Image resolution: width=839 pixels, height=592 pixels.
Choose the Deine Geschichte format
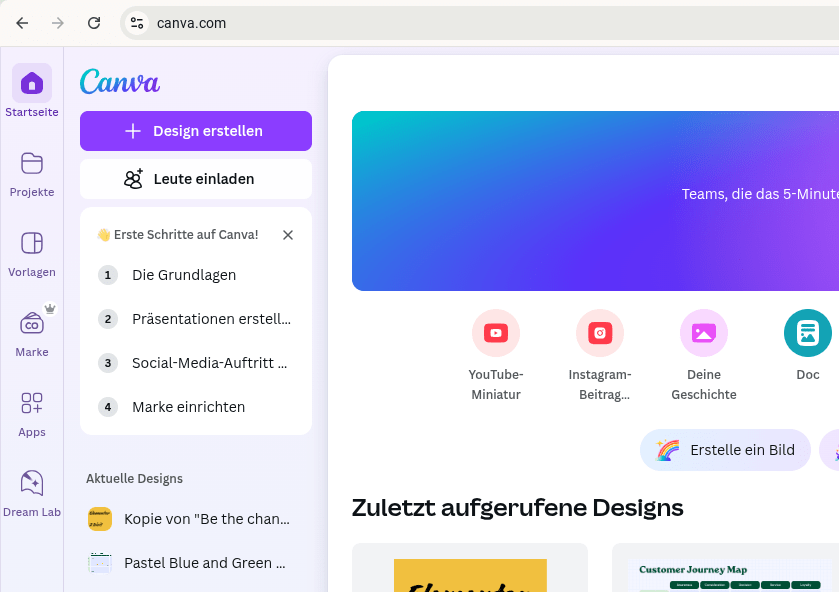coord(704,333)
